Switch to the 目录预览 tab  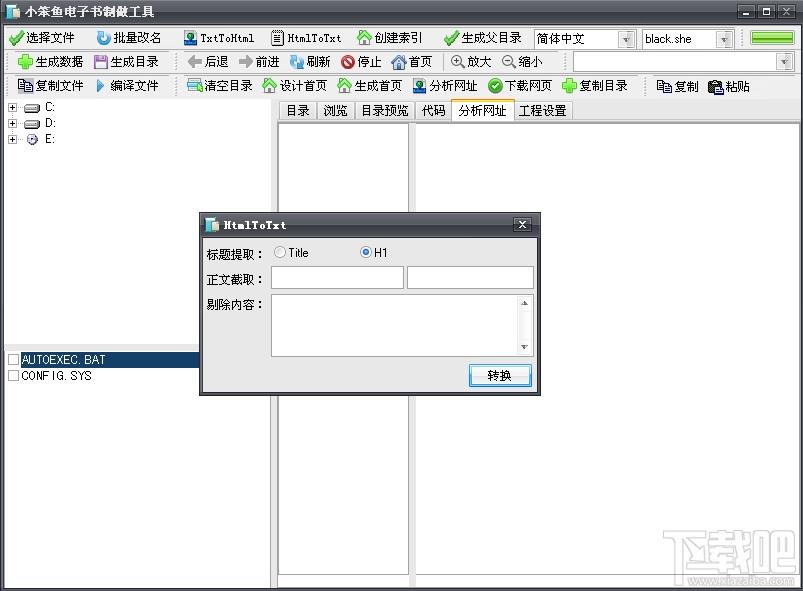384,111
